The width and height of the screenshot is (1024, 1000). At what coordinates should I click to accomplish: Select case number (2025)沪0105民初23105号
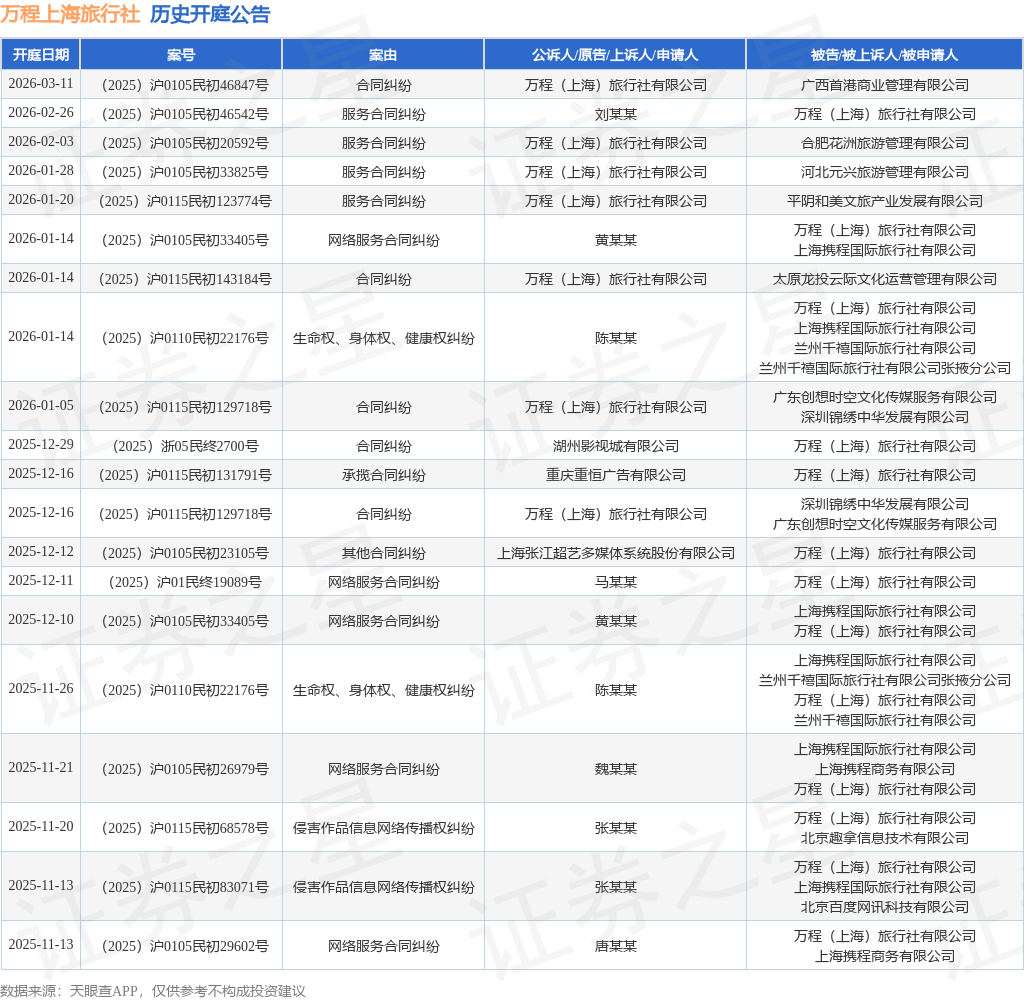coord(185,553)
